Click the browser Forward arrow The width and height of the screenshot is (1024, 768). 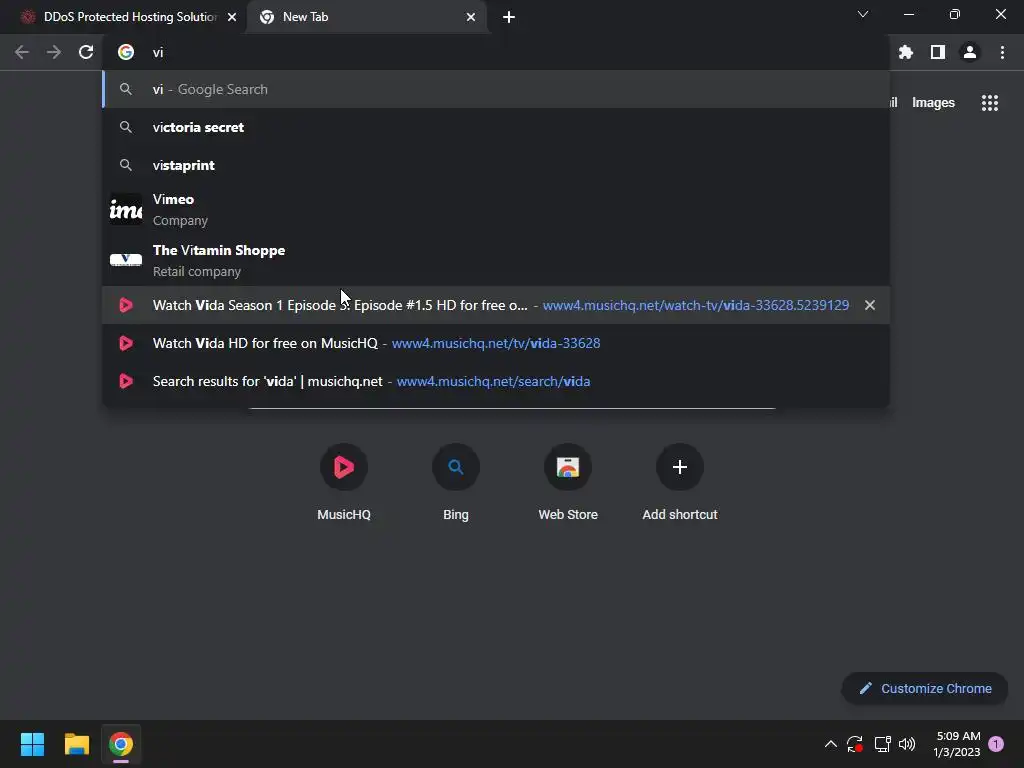[x=54, y=52]
